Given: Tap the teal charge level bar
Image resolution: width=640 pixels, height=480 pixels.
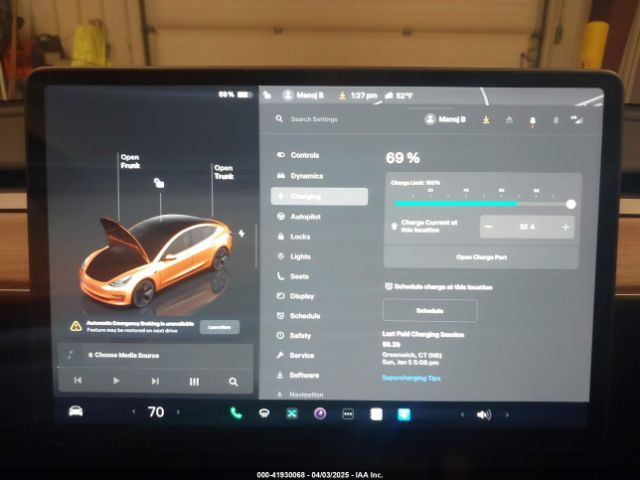Looking at the screenshot, I should [456, 203].
